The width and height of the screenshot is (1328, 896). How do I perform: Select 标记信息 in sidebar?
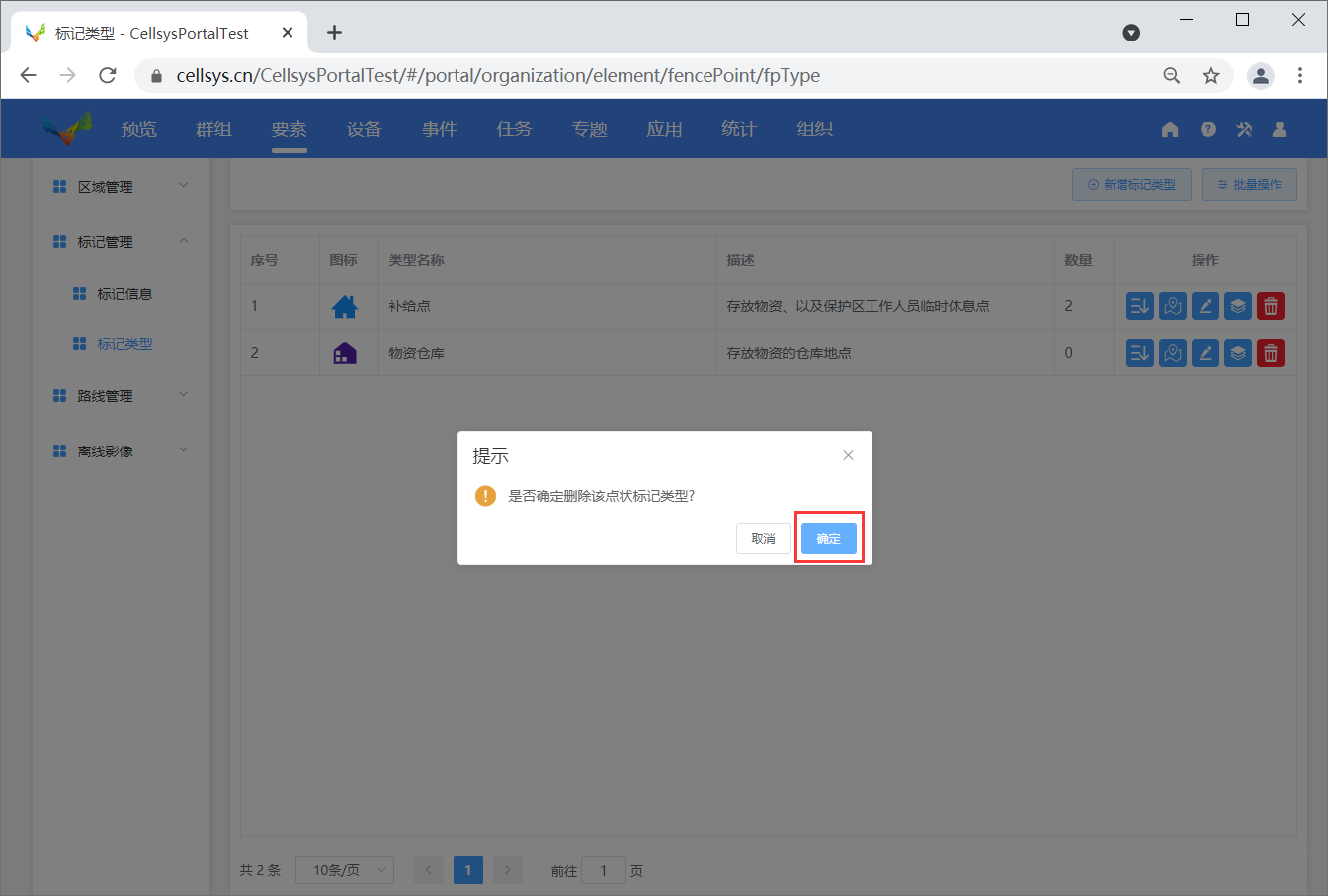tap(124, 294)
